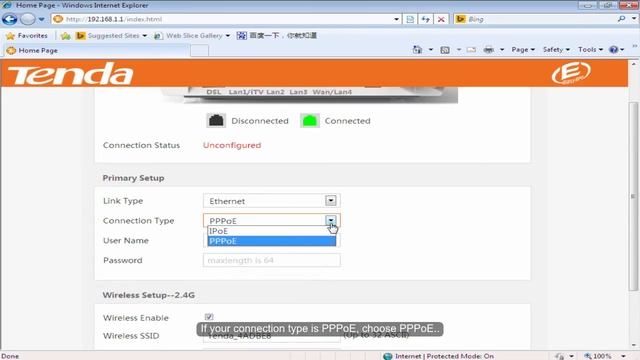
Task: Choose IPoE from the connection type list
Action: (x=271, y=231)
